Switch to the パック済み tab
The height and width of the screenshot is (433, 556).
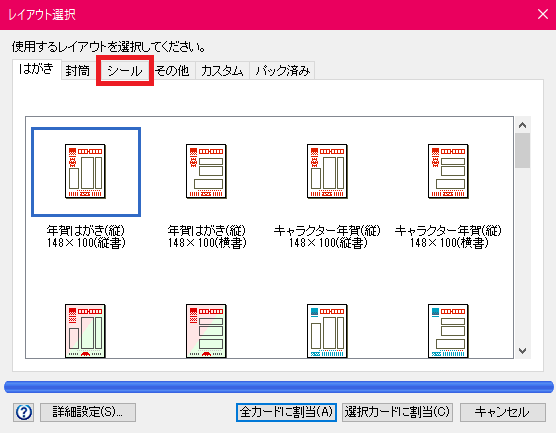pos(282,71)
